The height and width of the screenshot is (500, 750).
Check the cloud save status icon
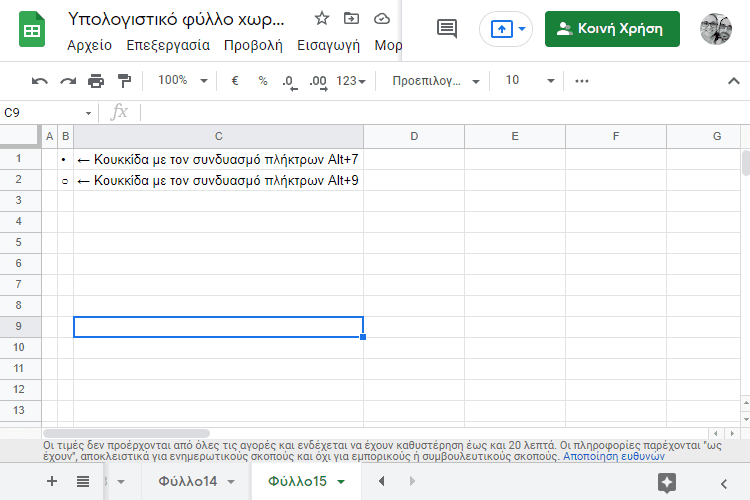pos(382,19)
